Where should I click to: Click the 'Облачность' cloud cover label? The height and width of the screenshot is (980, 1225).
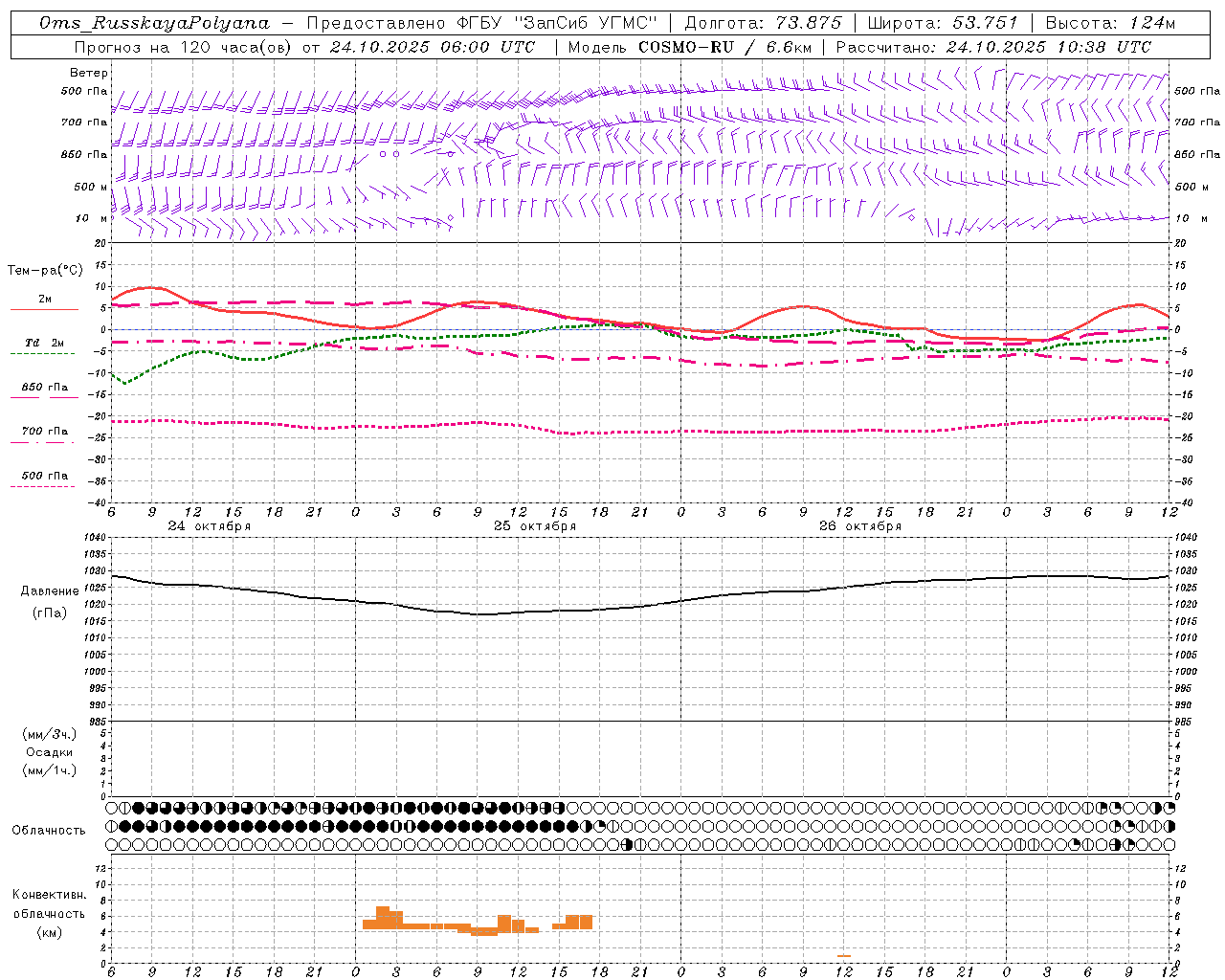click(49, 831)
